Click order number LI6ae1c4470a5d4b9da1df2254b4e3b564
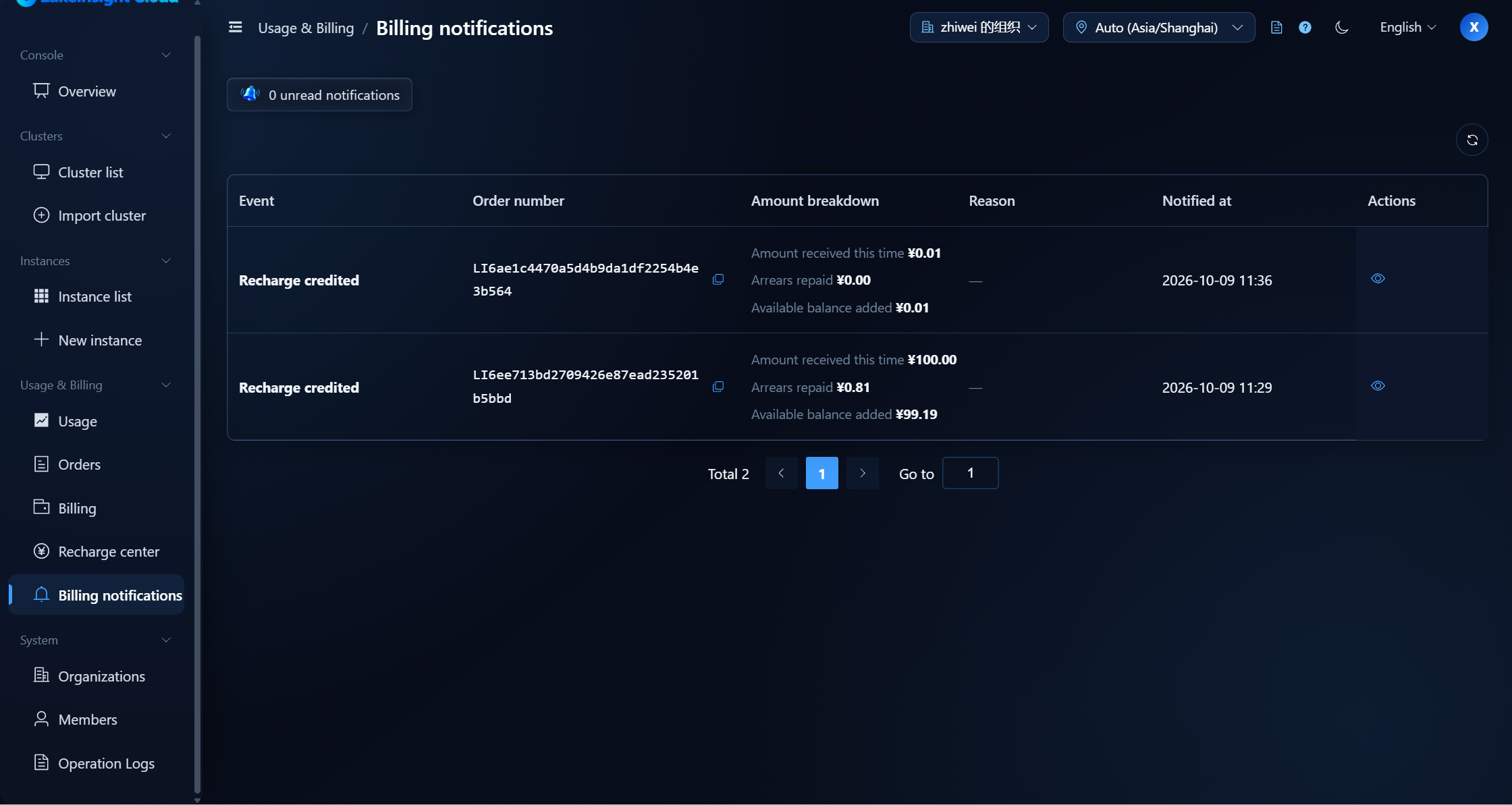1512x805 pixels. [x=585, y=279]
